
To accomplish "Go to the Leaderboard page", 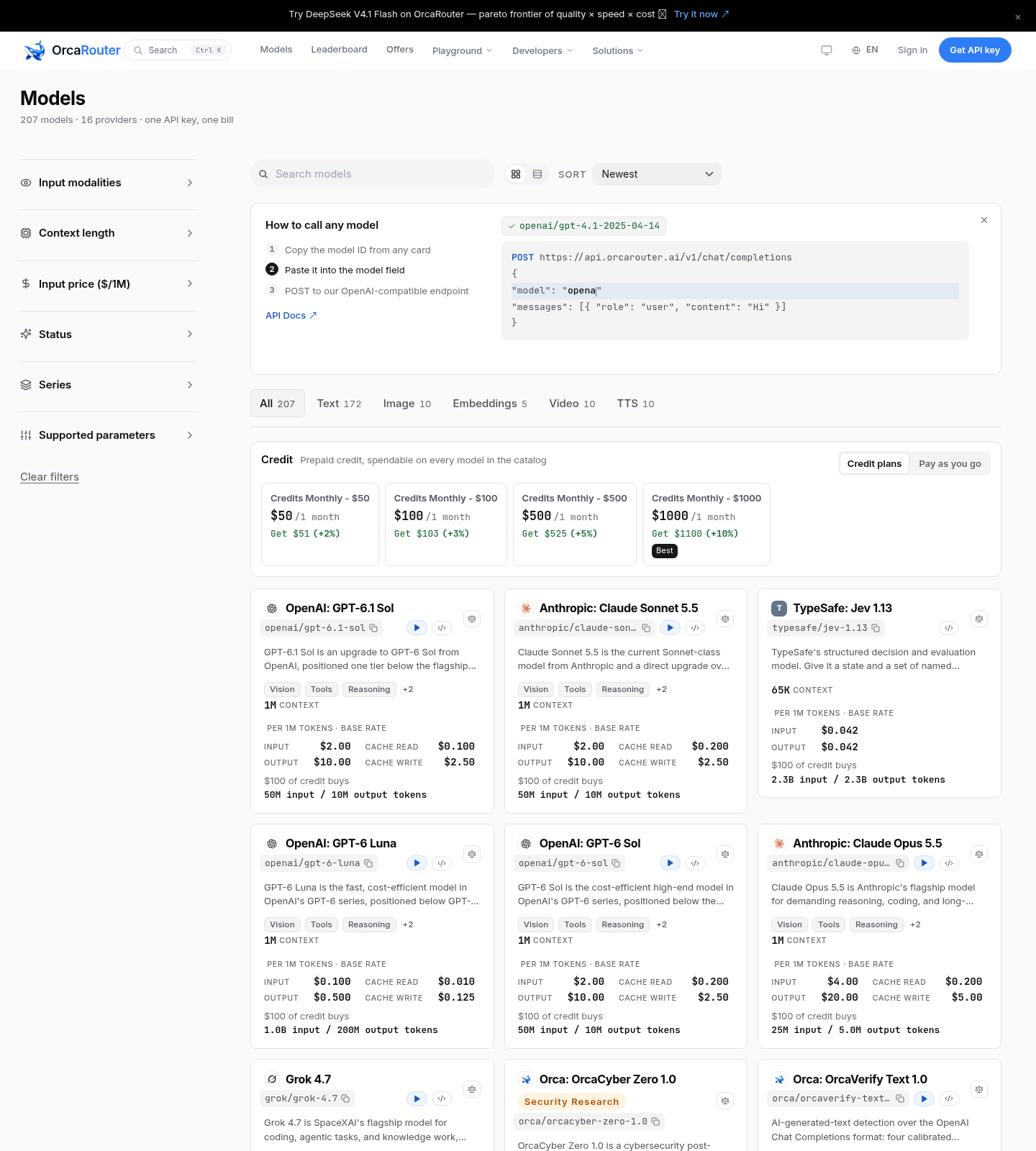I will 339,50.
